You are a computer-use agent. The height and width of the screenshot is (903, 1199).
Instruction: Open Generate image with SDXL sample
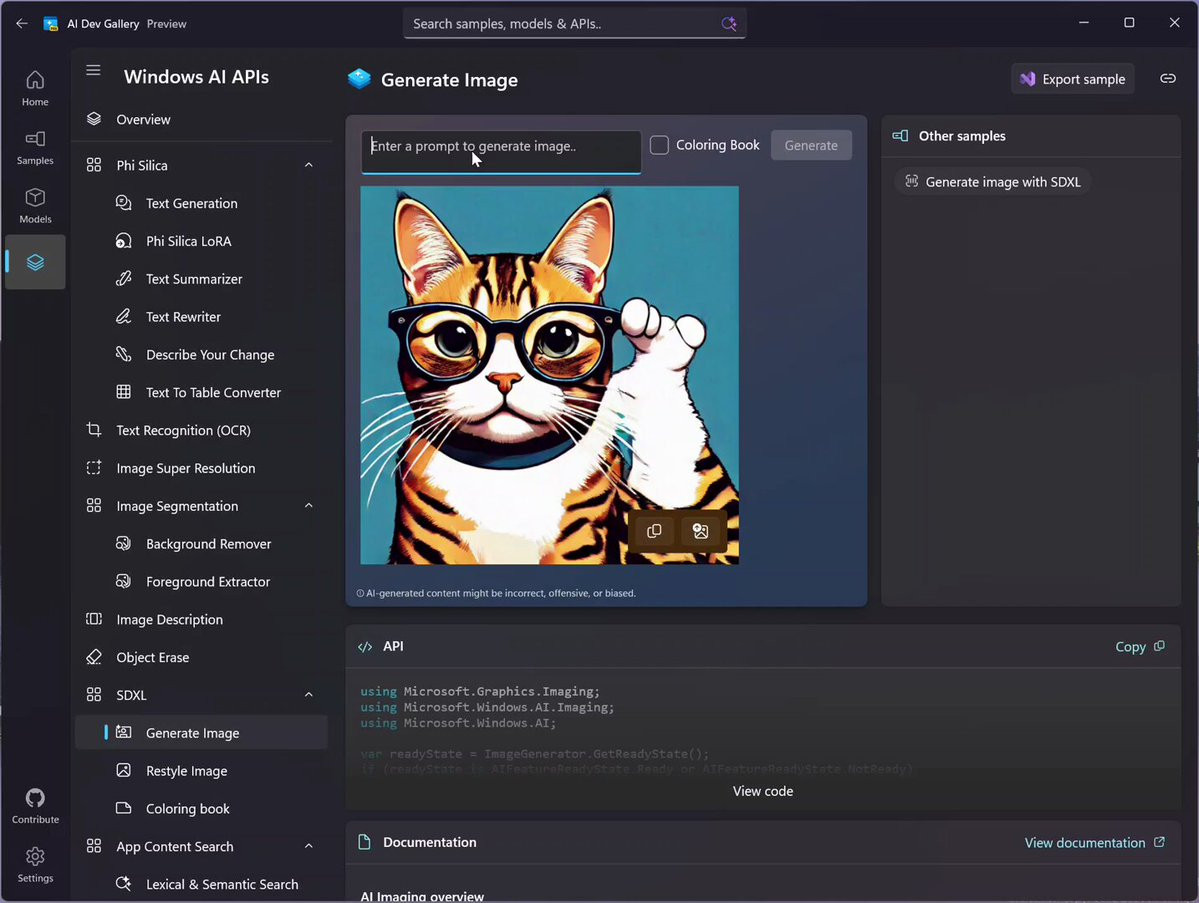[x=993, y=182]
